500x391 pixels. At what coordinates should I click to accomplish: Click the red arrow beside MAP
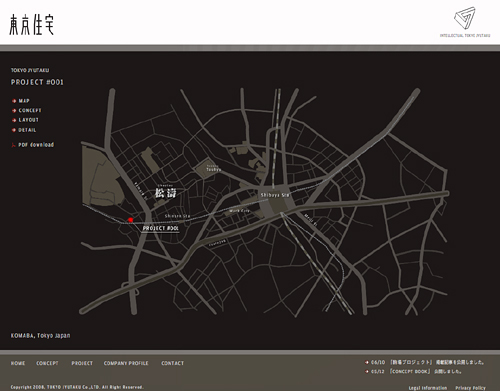(x=14, y=101)
